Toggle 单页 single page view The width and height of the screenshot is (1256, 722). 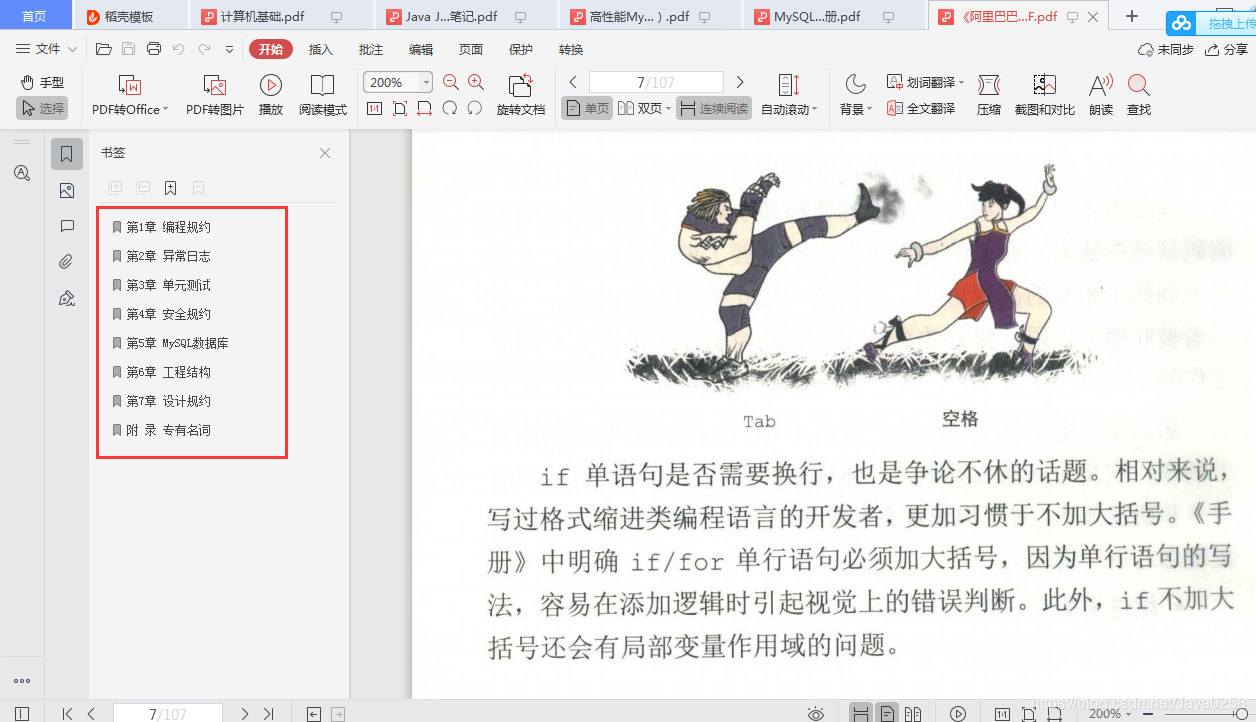[x=587, y=109]
